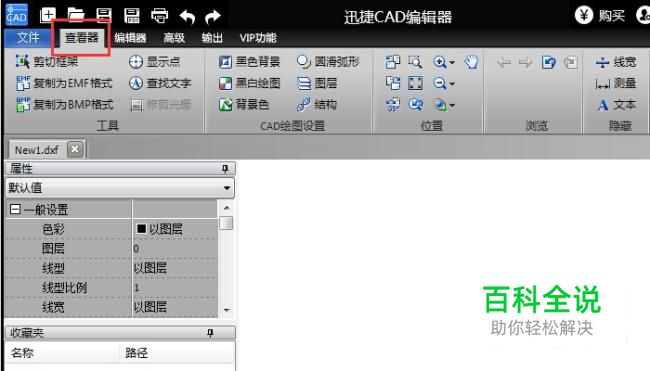The width and height of the screenshot is (650, 371).
Task: Open the 文件 menu
Action: [28, 38]
